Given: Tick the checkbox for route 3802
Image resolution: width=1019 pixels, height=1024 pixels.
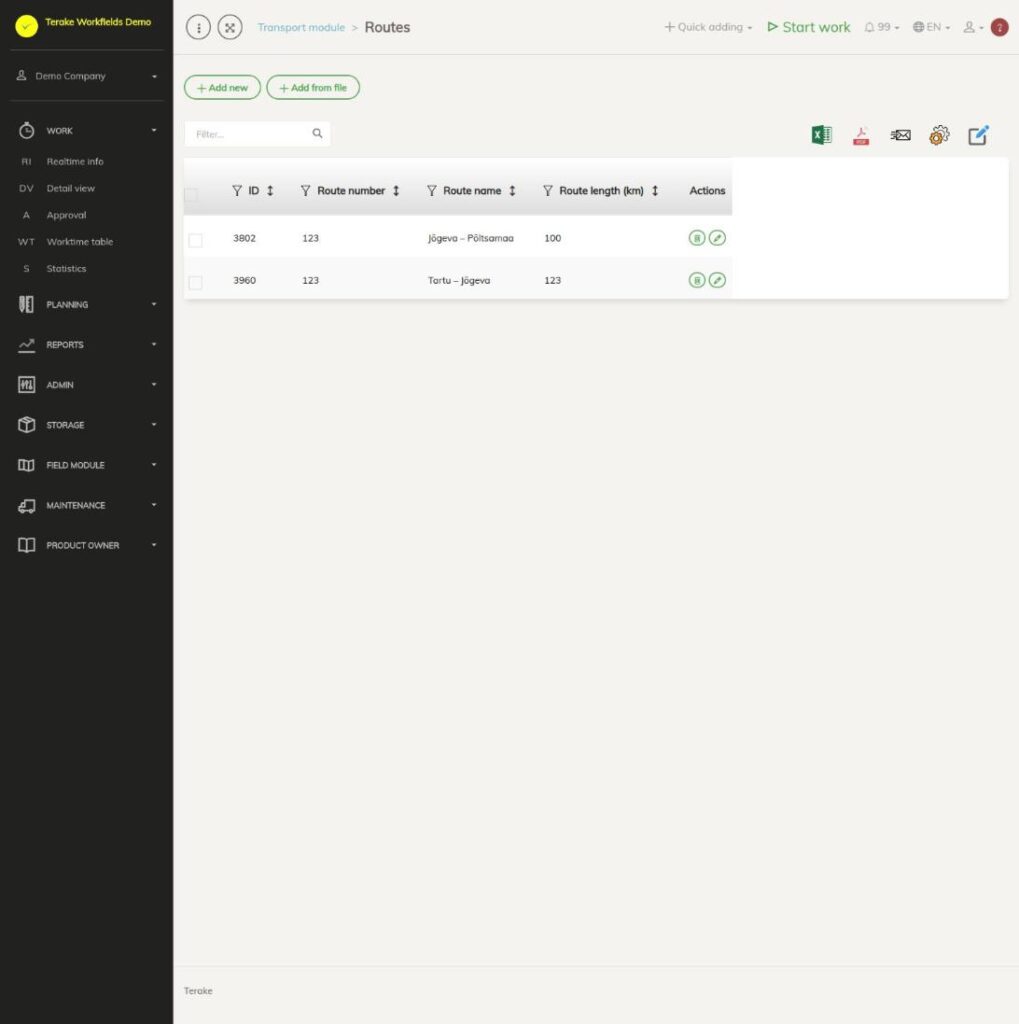Looking at the screenshot, I should [195, 240].
